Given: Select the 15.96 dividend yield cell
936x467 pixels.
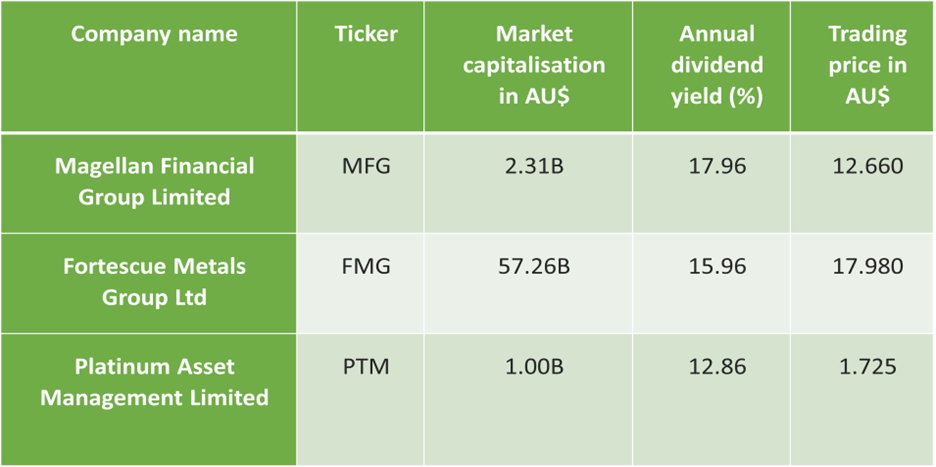Looking at the screenshot, I should coord(711,283).
